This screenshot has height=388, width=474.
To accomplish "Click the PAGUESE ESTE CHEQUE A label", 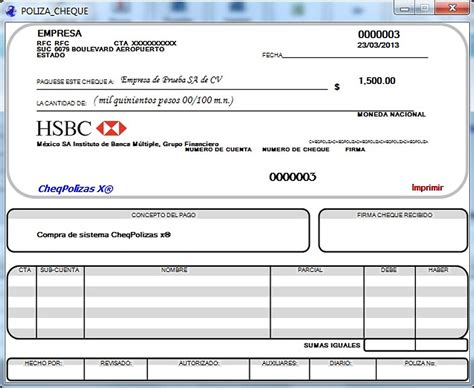I will 75,82.
